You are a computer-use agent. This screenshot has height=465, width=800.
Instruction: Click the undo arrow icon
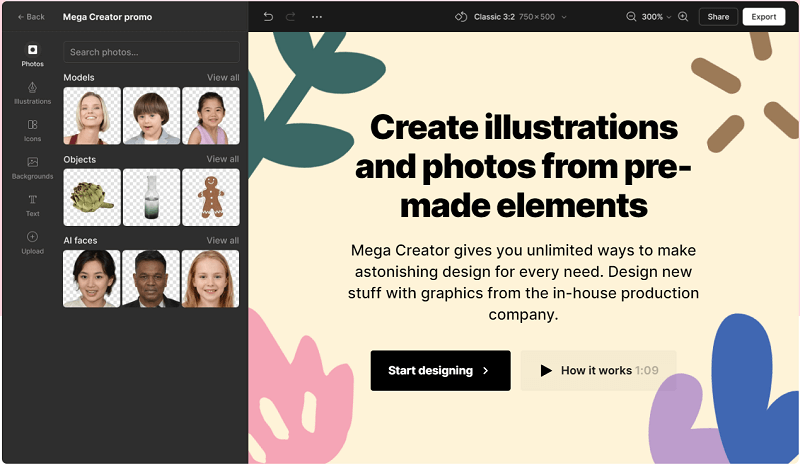click(x=267, y=17)
